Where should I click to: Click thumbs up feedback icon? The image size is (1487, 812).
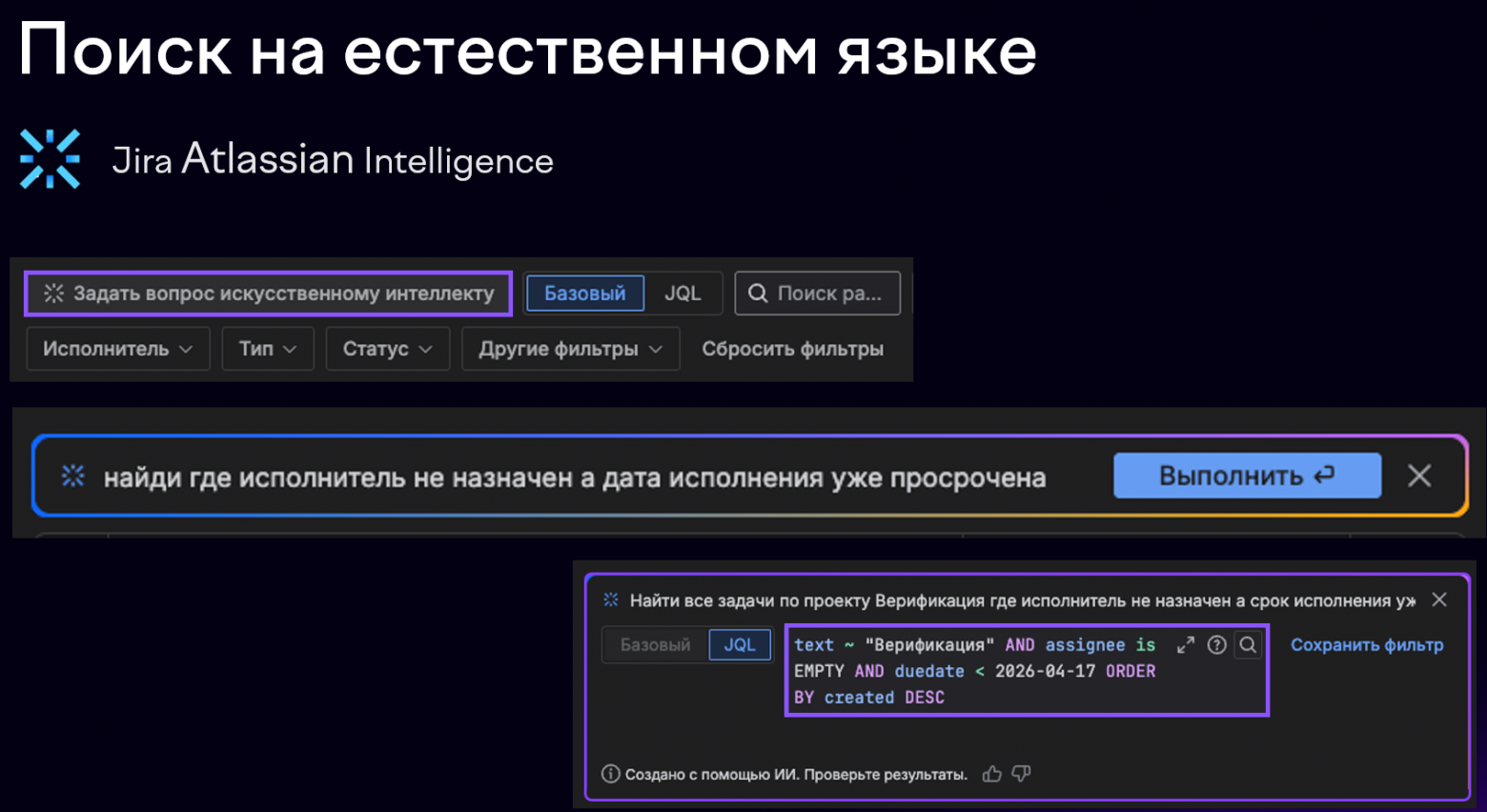pos(992,774)
